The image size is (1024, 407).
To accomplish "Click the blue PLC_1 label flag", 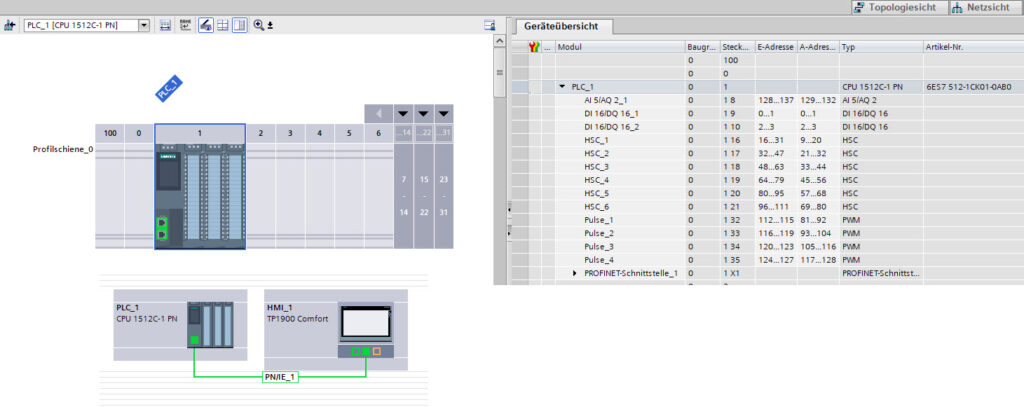I will point(168,88).
